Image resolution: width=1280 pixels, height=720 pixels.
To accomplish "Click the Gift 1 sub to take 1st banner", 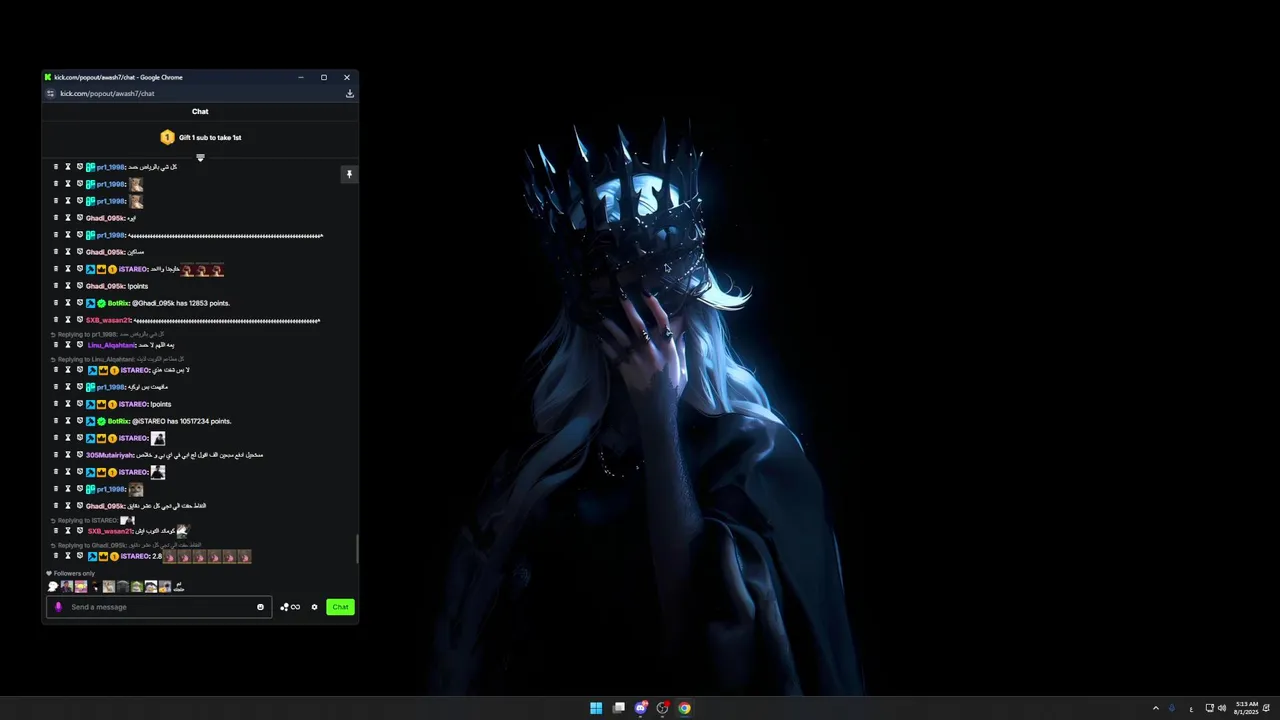I will click(200, 137).
